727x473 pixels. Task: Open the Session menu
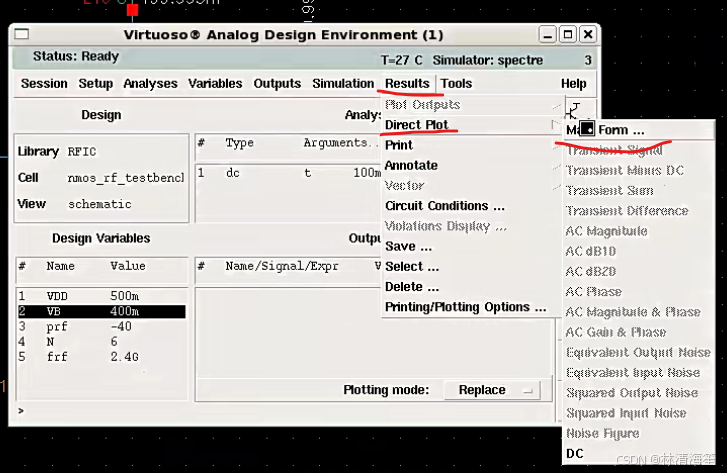coord(44,83)
